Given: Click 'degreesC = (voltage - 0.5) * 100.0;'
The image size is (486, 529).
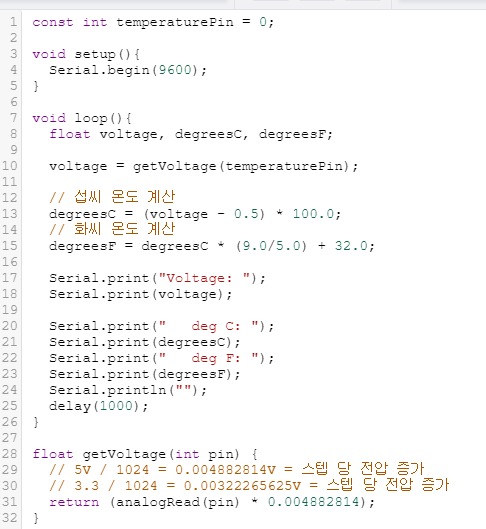Looking at the screenshot, I should pos(195,214).
